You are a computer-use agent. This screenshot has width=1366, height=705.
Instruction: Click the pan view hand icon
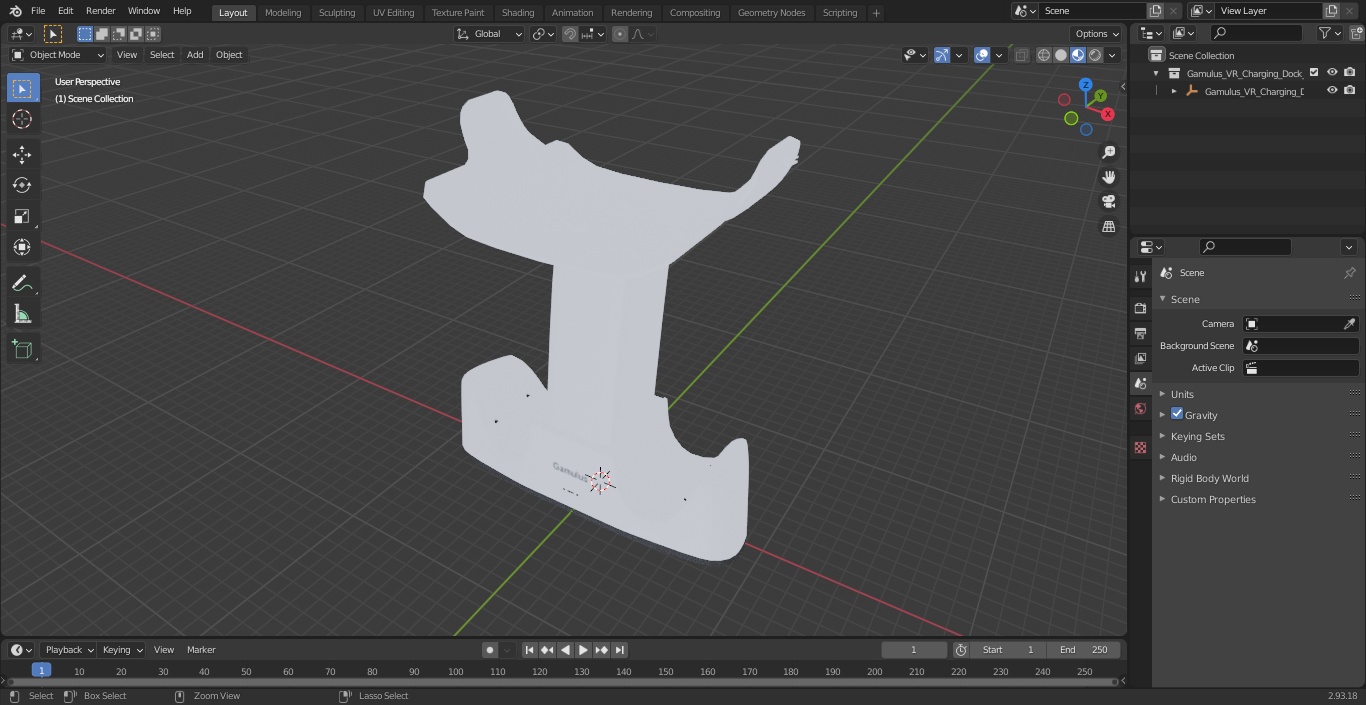(1108, 177)
